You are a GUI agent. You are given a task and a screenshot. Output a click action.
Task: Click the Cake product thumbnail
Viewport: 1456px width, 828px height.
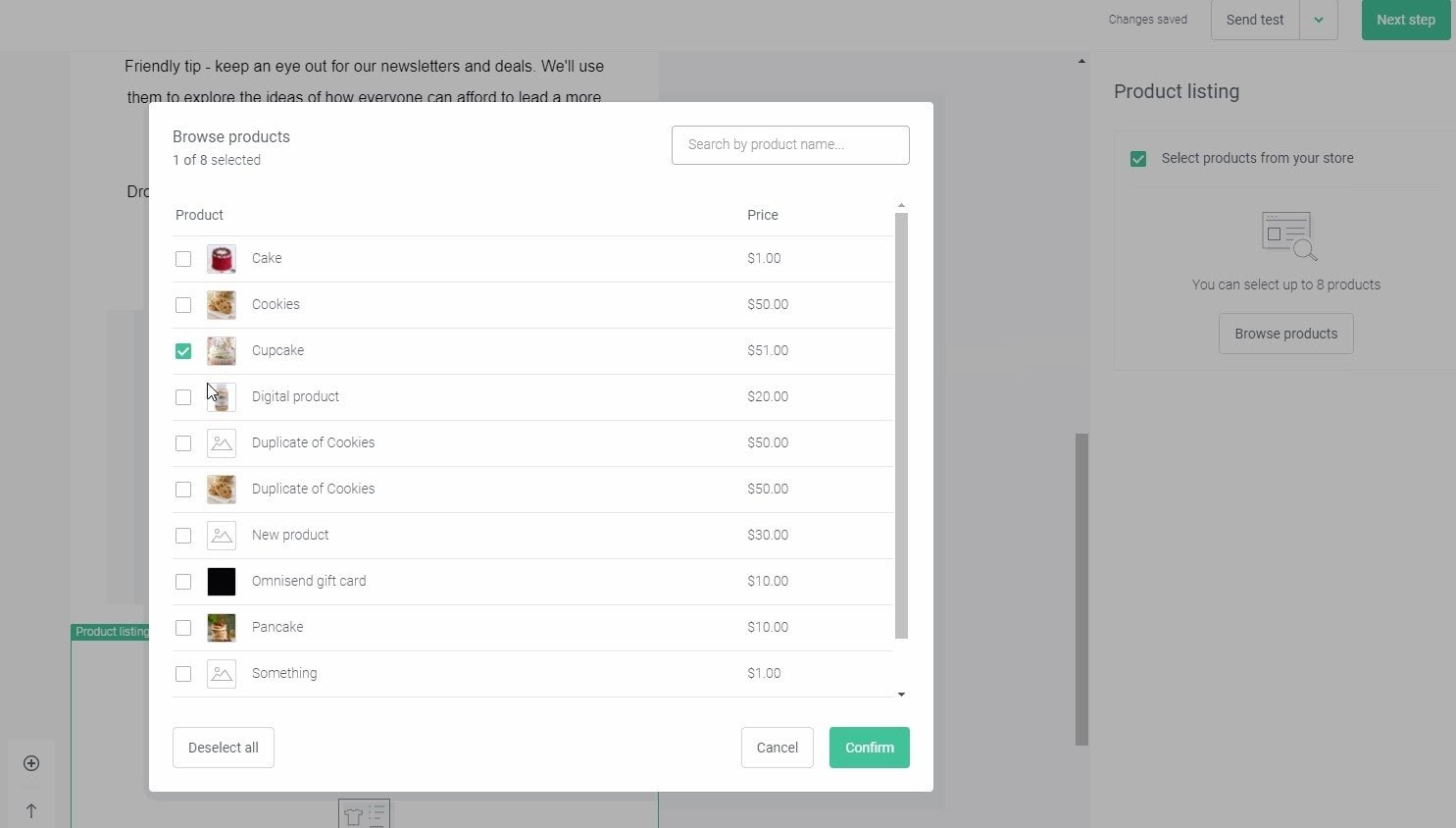click(x=222, y=259)
